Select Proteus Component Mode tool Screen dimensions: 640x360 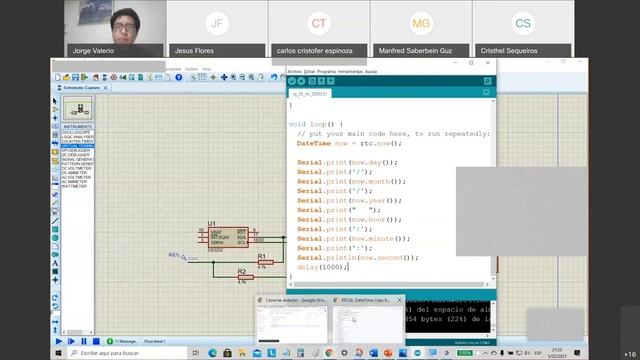click(55, 109)
